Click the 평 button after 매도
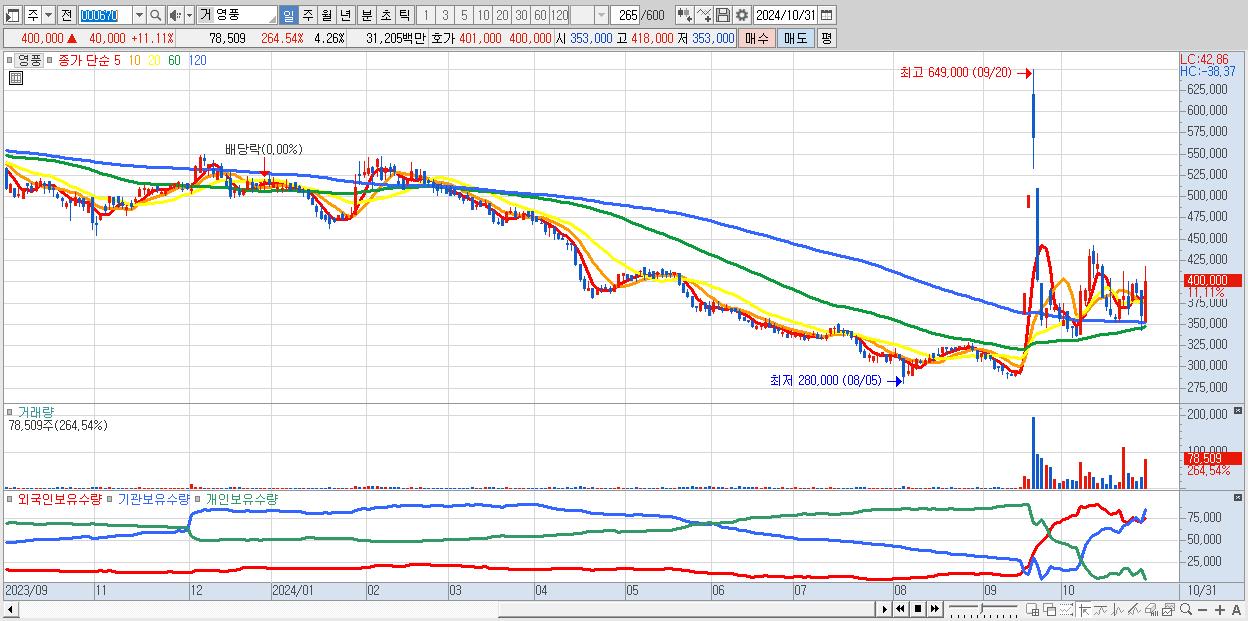This screenshot has width=1248, height=621. (x=826, y=38)
